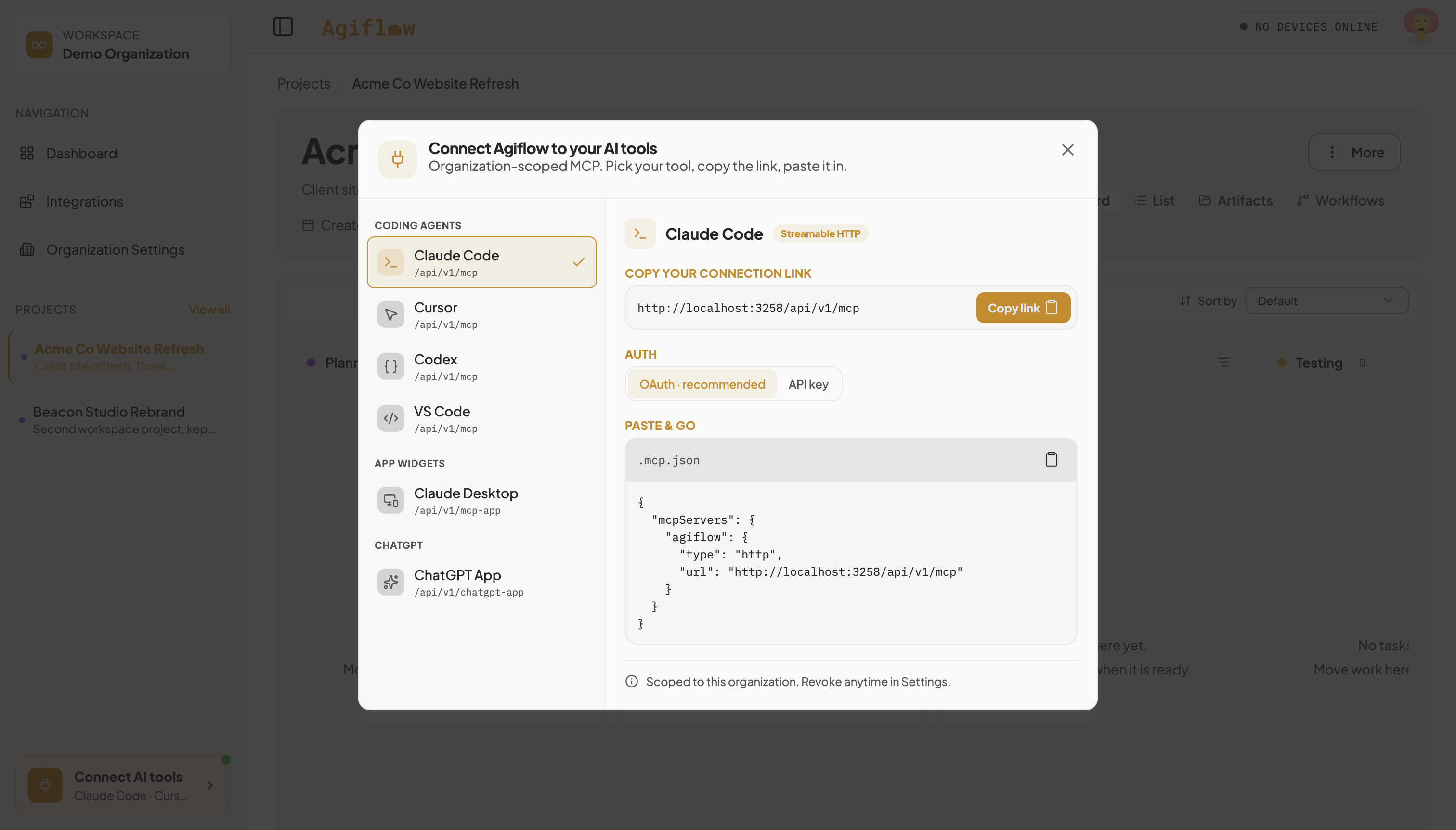This screenshot has height=830, width=1456.
Task: Open the Agiflow logo home link
Action: 368,27
